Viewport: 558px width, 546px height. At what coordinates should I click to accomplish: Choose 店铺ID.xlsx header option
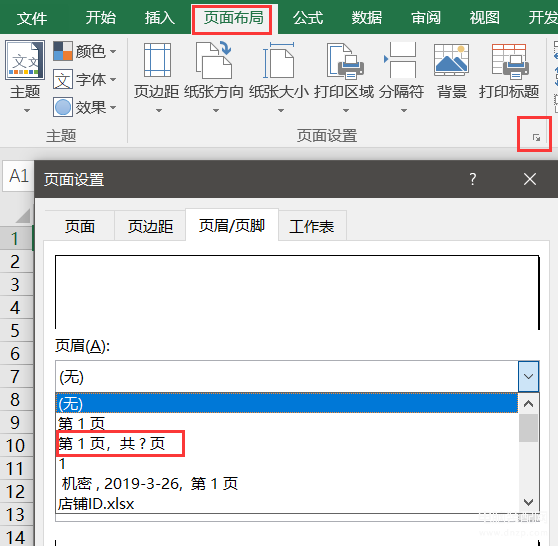pyautogui.click(x=287, y=503)
